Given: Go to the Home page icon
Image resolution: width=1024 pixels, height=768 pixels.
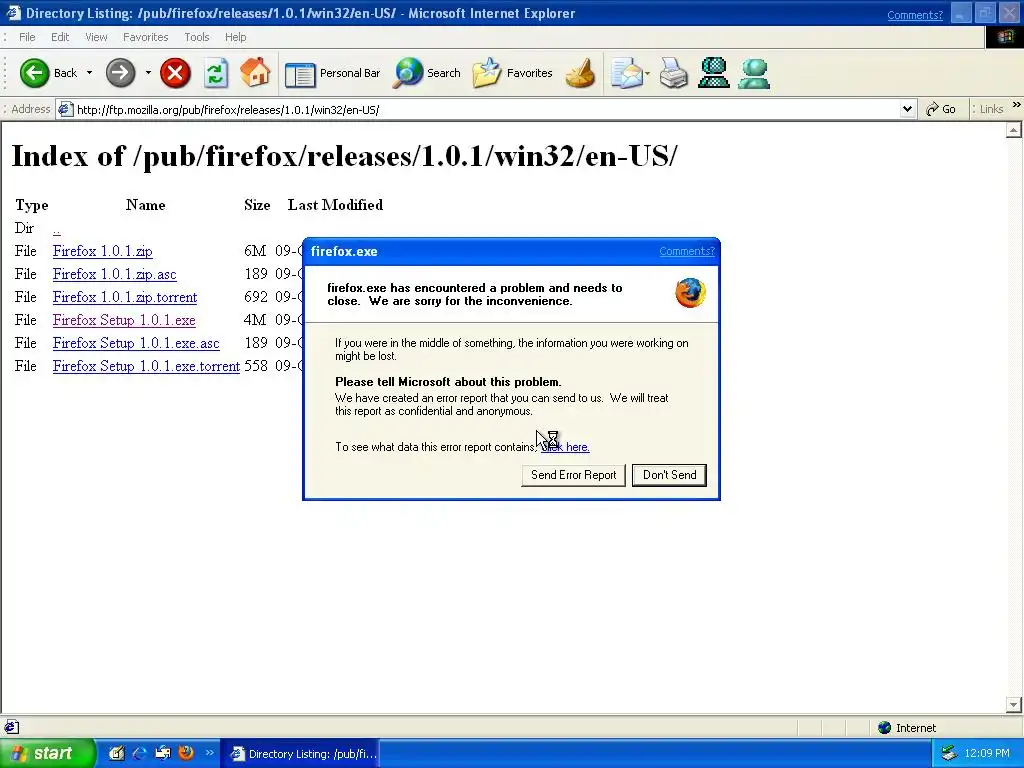Looking at the screenshot, I should coord(255,72).
